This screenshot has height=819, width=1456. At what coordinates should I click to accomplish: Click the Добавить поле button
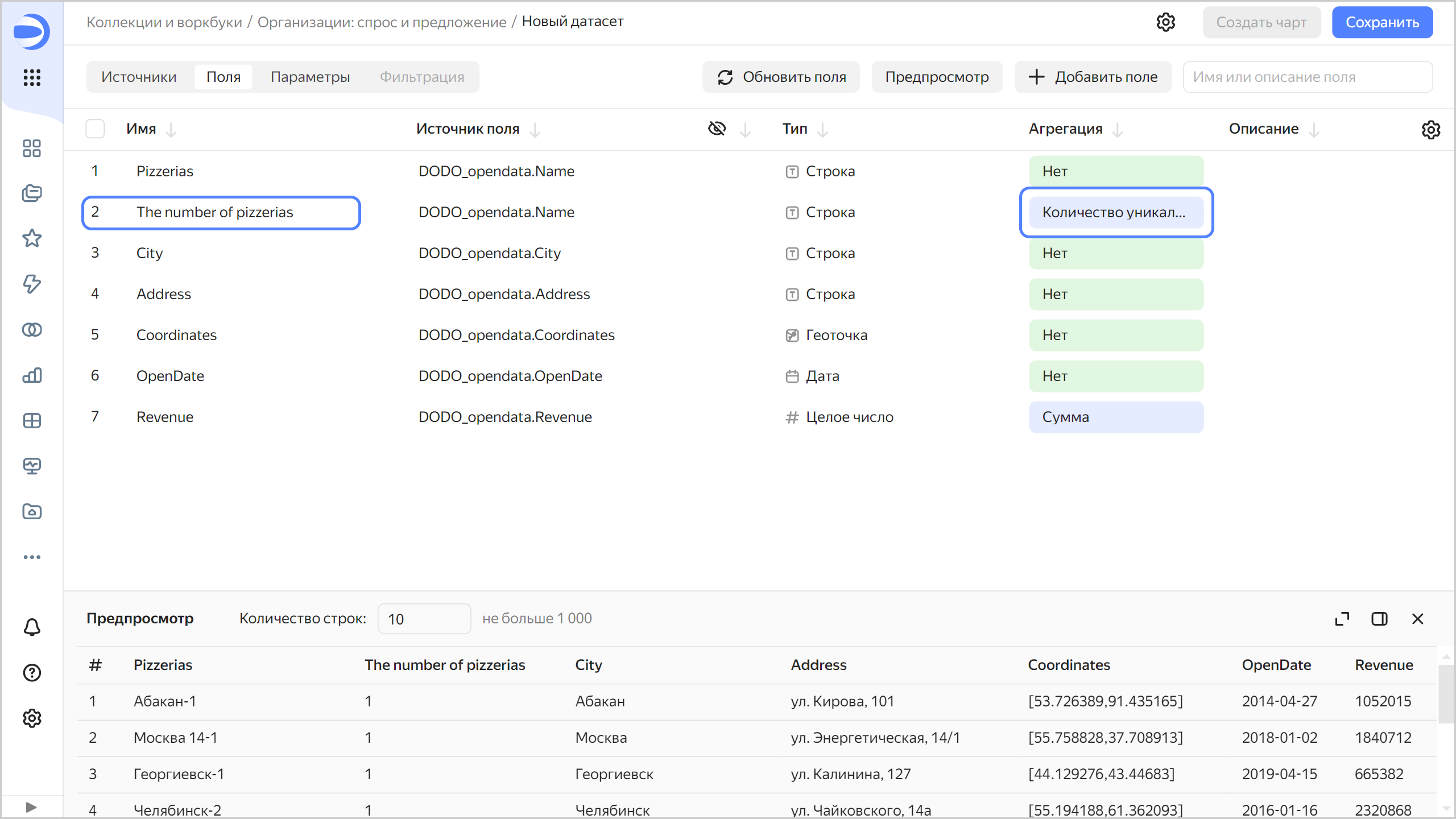pos(1093,77)
